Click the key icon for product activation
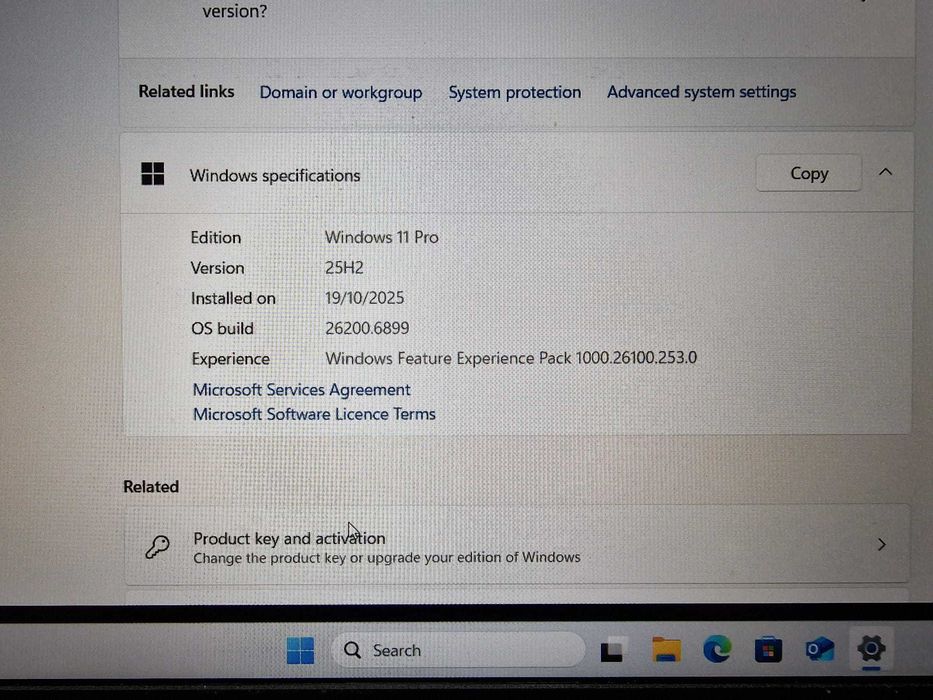Image resolution: width=933 pixels, height=700 pixels. (158, 546)
